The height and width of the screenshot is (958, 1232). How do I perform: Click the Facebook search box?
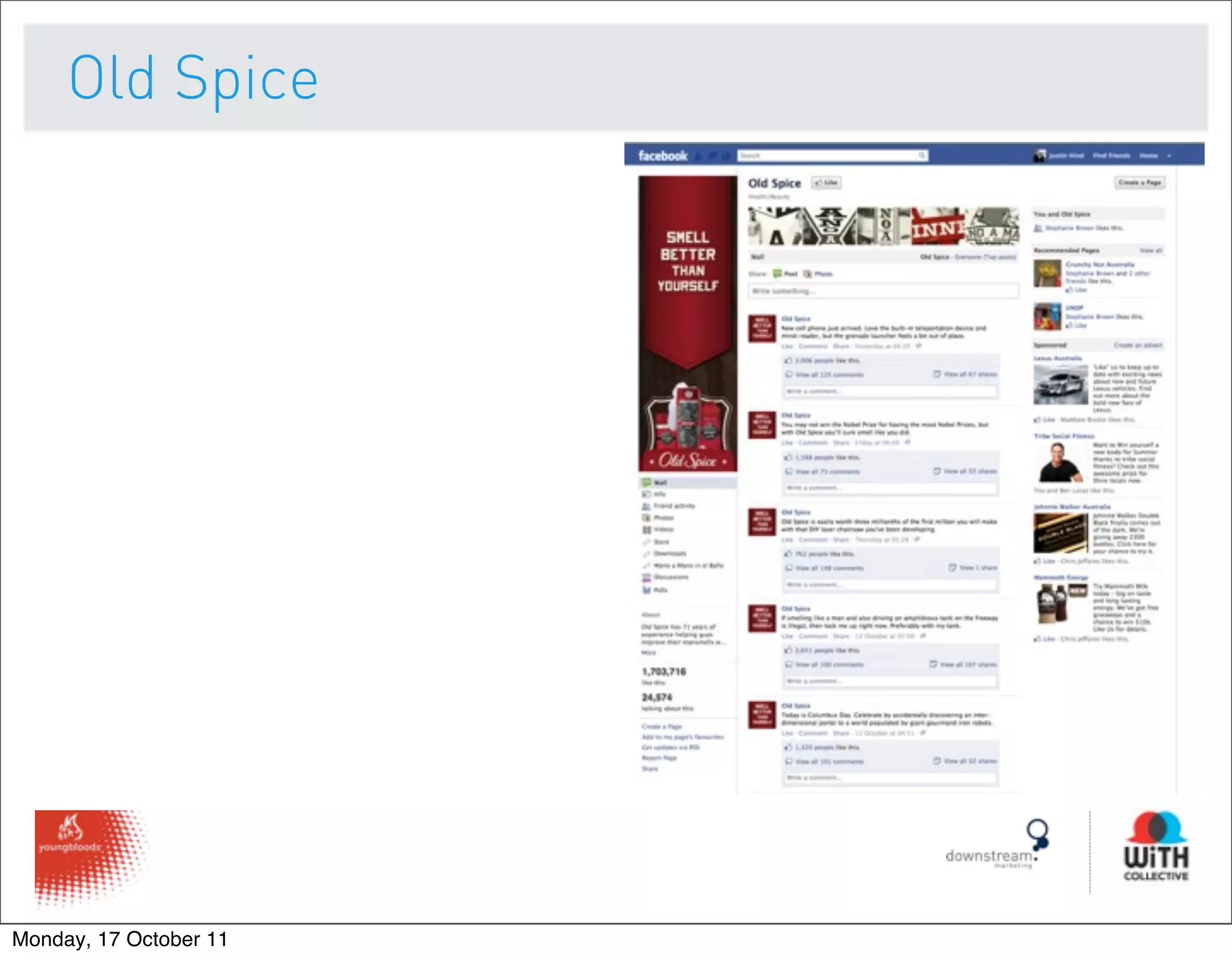[x=833, y=156]
